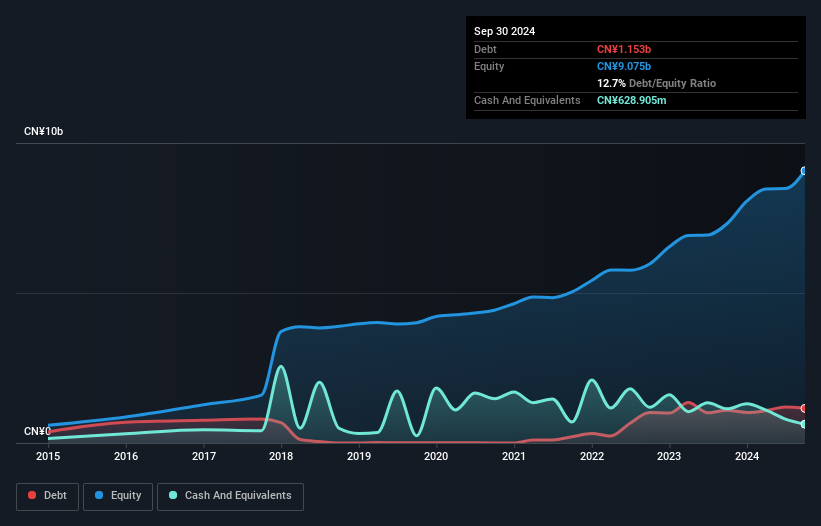Screen dimensions: 821x526
Task: Click the CN¥0 y-axis label
Action: click(37, 431)
